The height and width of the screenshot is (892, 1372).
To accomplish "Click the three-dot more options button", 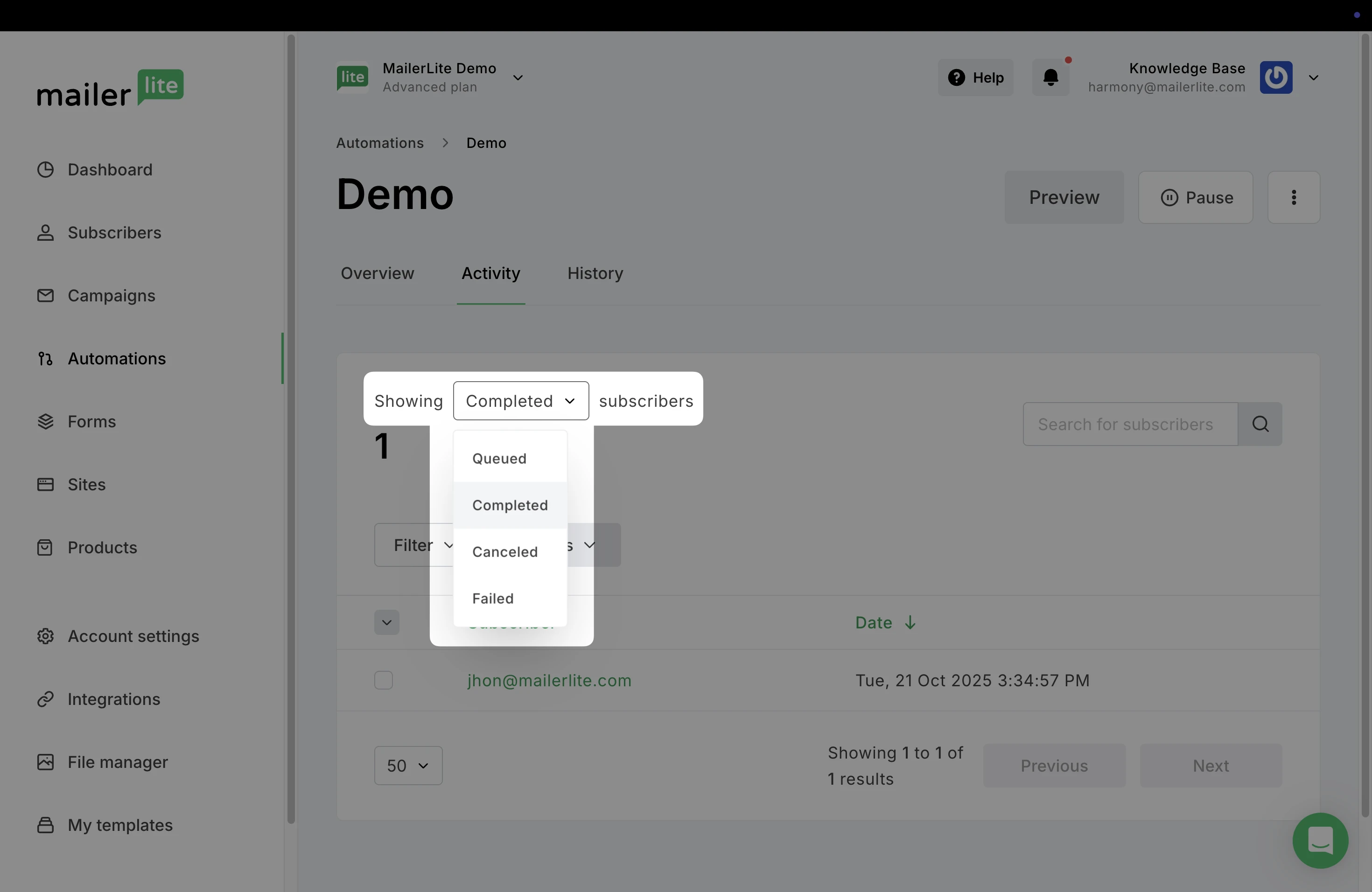I will coord(1294,198).
